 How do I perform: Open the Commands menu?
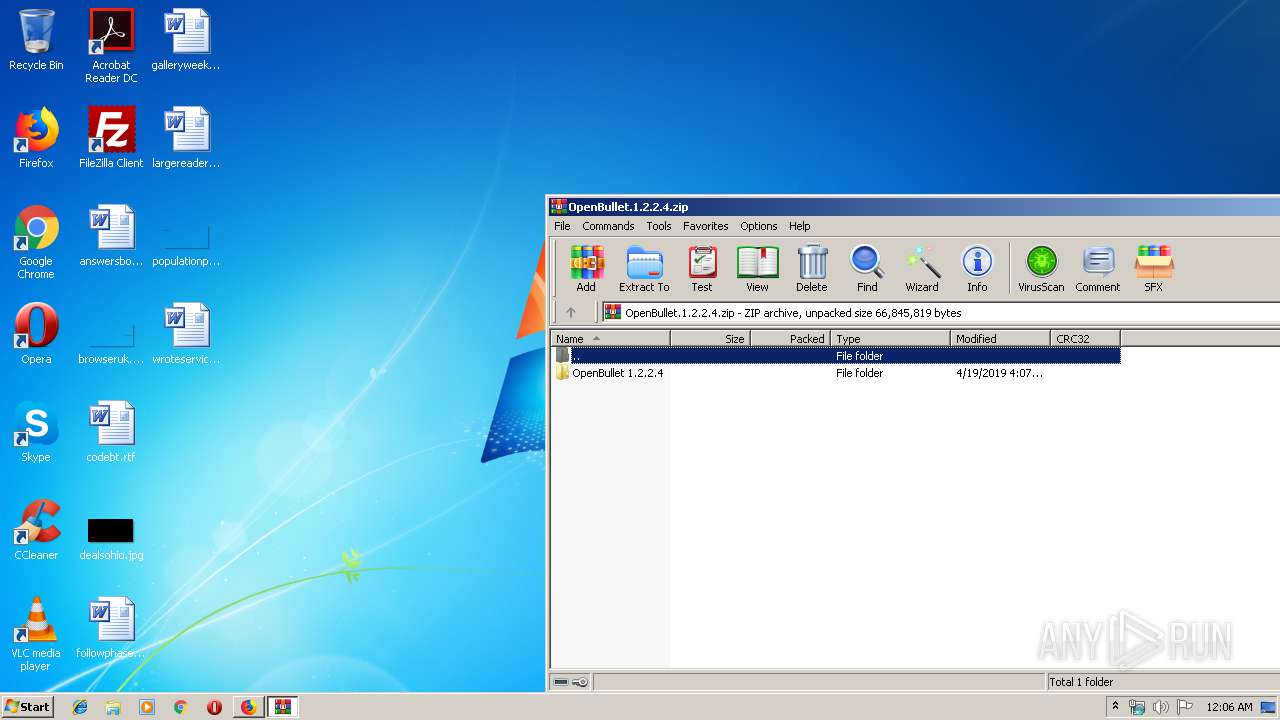pyautogui.click(x=608, y=226)
